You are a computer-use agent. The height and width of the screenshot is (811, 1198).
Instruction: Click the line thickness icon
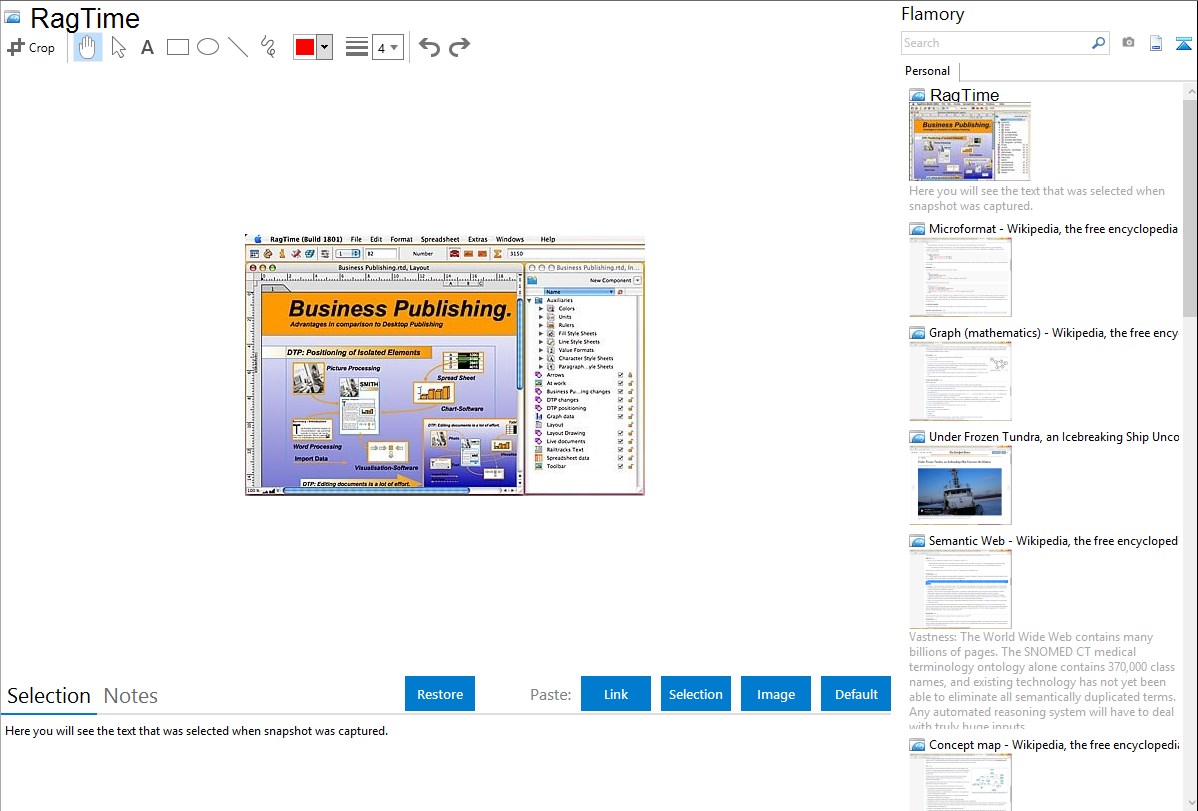(x=357, y=47)
